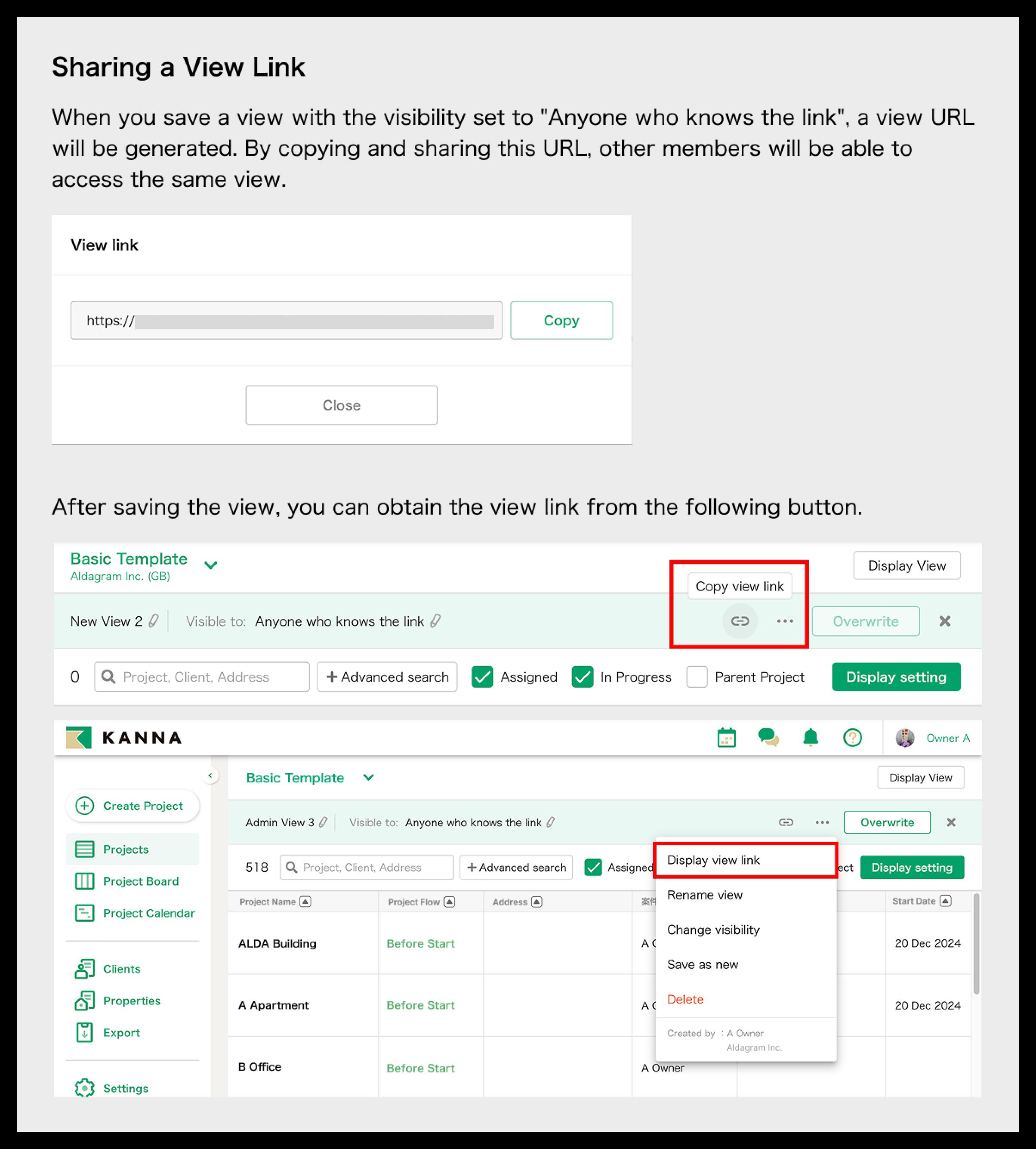Select Rename view from the menu
This screenshot has width=1036, height=1149.
point(705,895)
